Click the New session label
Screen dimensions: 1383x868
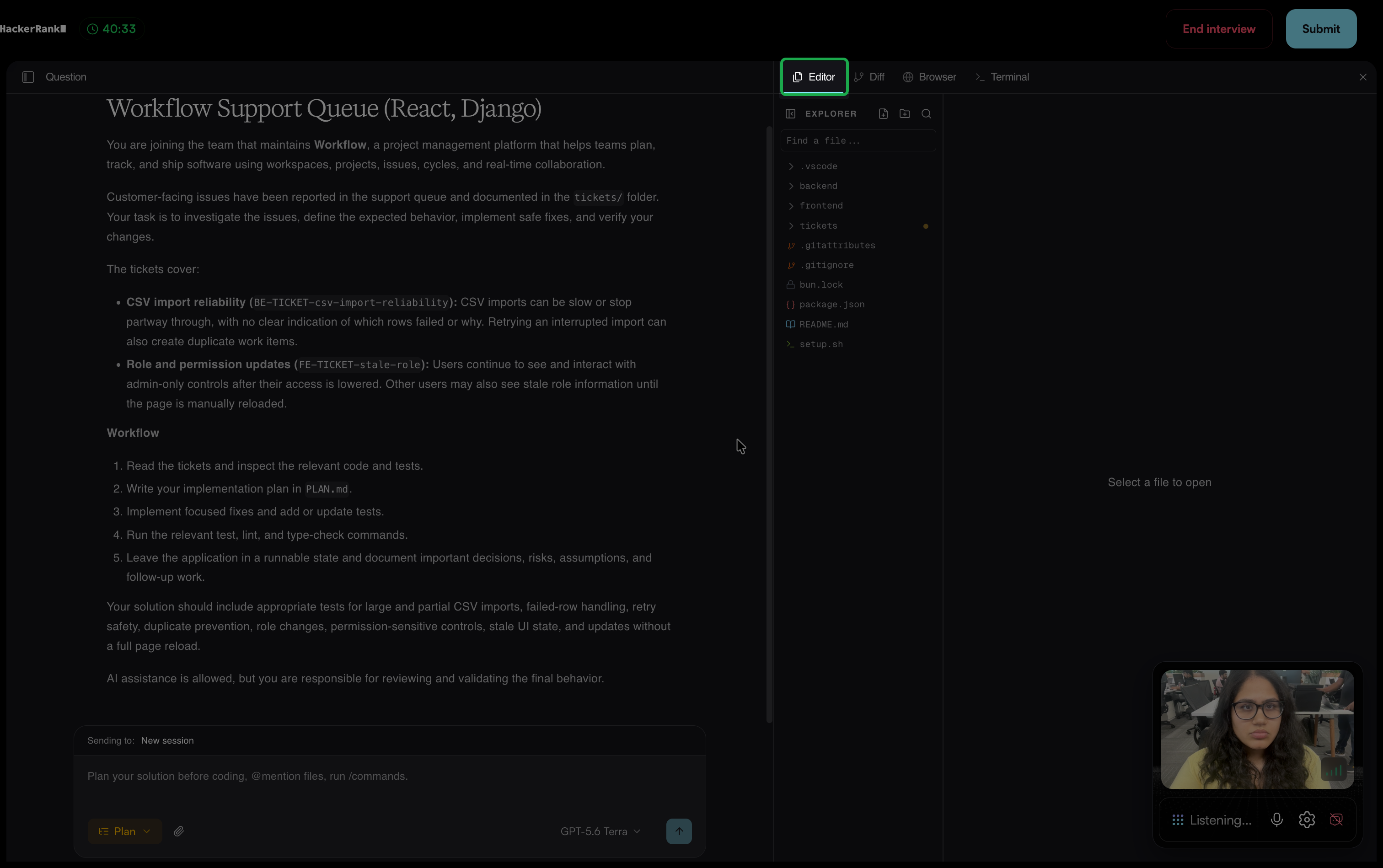pos(167,740)
